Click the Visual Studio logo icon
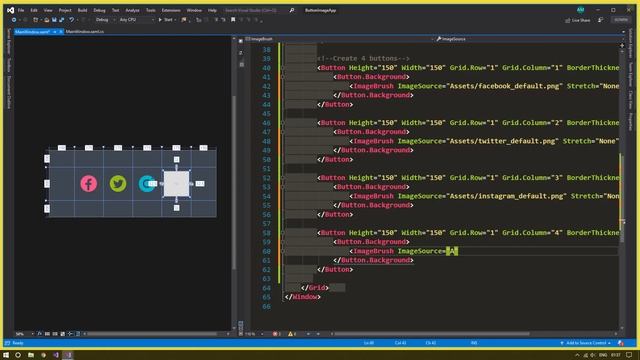 (10, 10)
